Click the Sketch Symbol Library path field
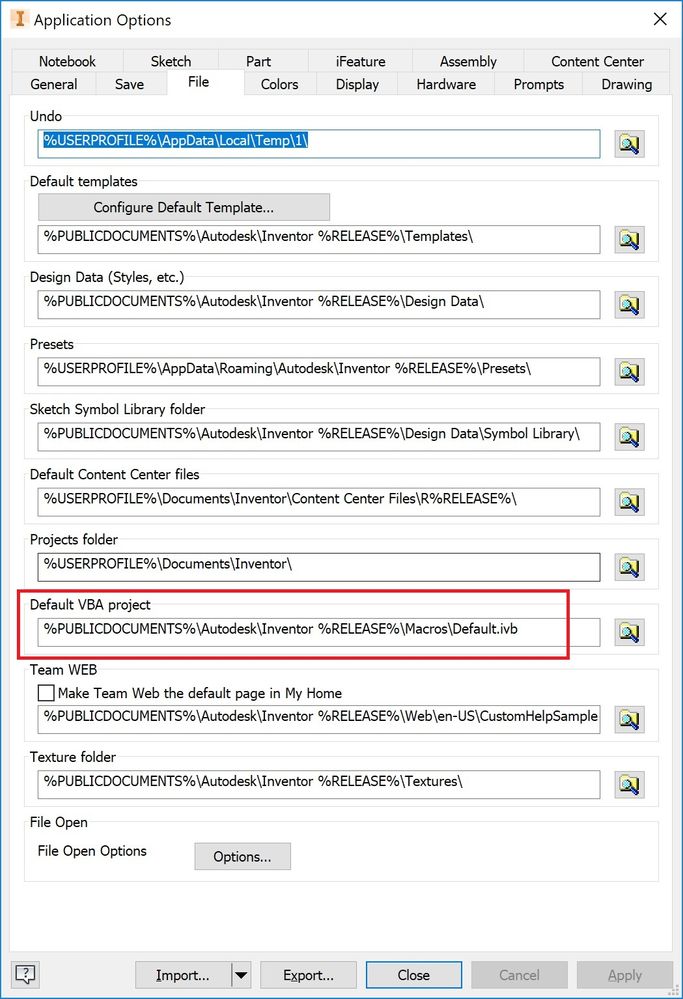The image size is (683, 999). [x=319, y=436]
